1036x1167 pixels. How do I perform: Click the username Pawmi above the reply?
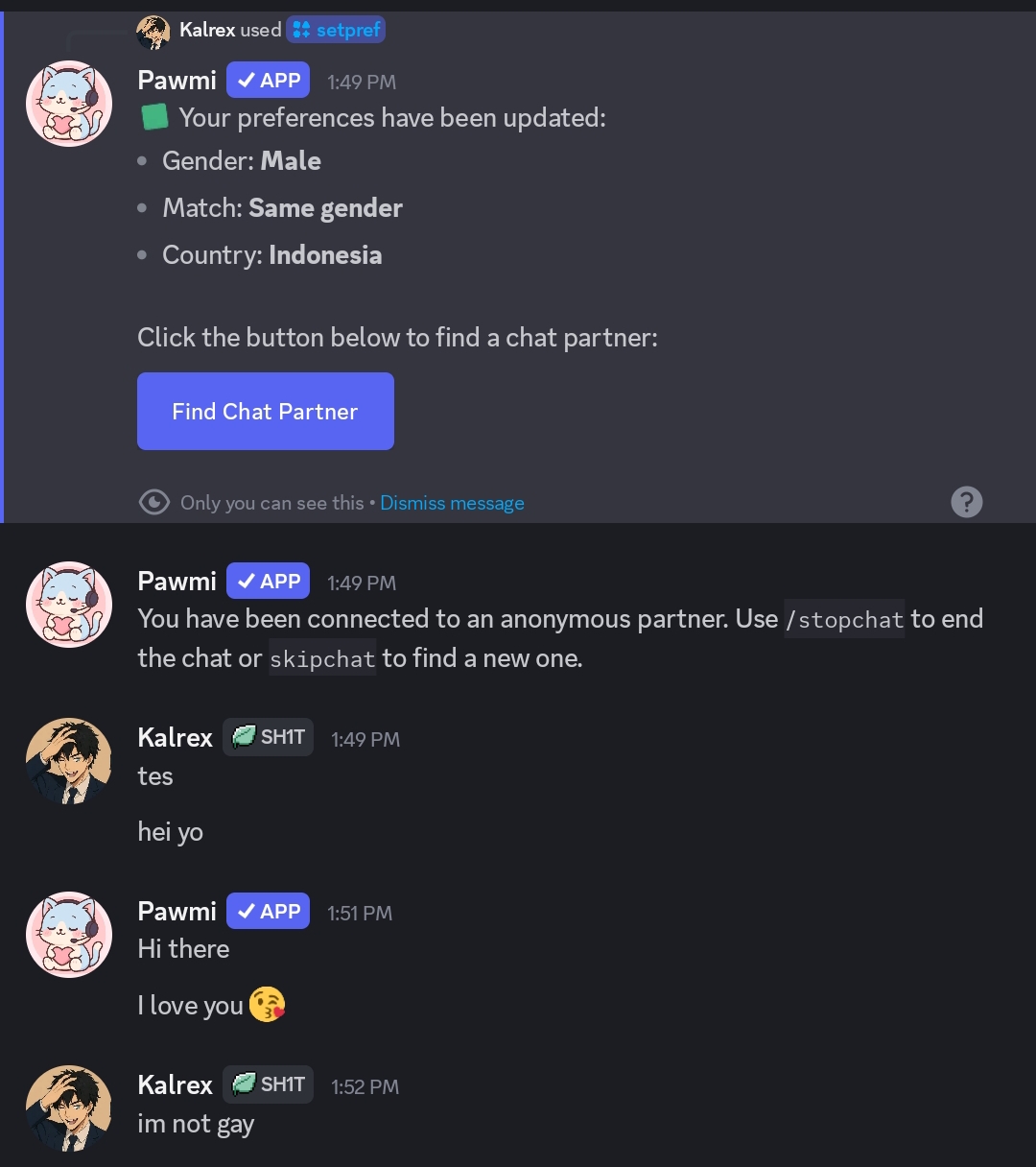tap(177, 80)
